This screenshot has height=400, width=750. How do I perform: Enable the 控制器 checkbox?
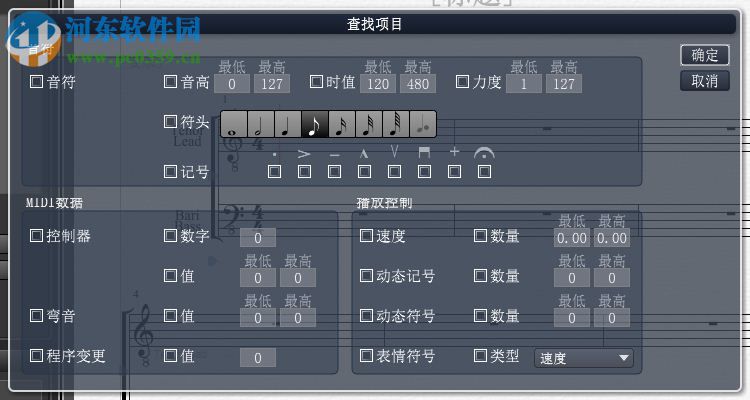coord(36,235)
